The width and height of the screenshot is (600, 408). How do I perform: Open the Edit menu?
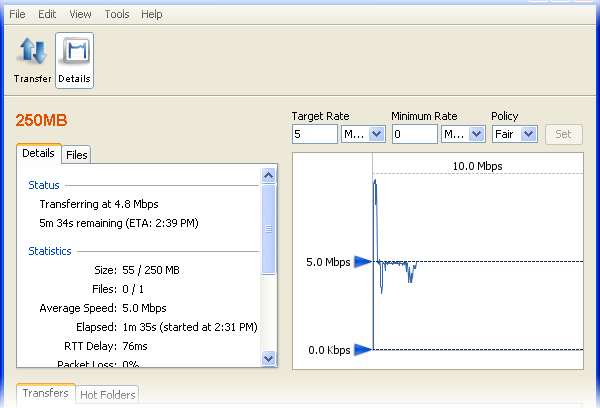[47, 15]
